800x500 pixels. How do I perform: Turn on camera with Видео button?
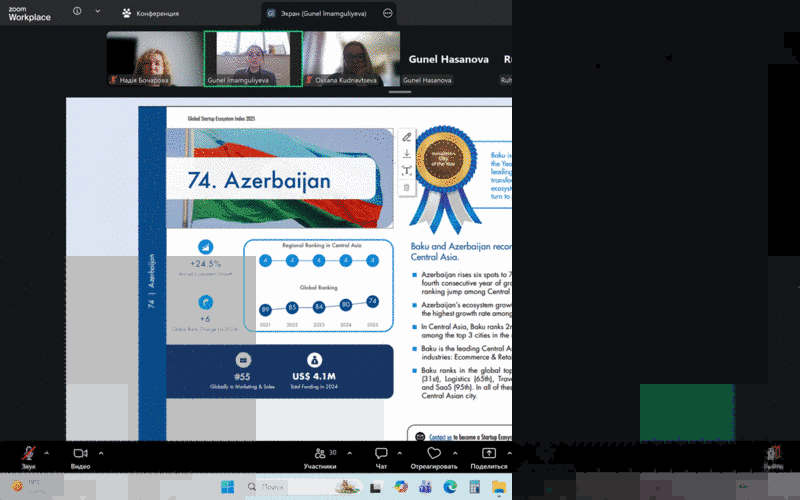[x=80, y=453]
